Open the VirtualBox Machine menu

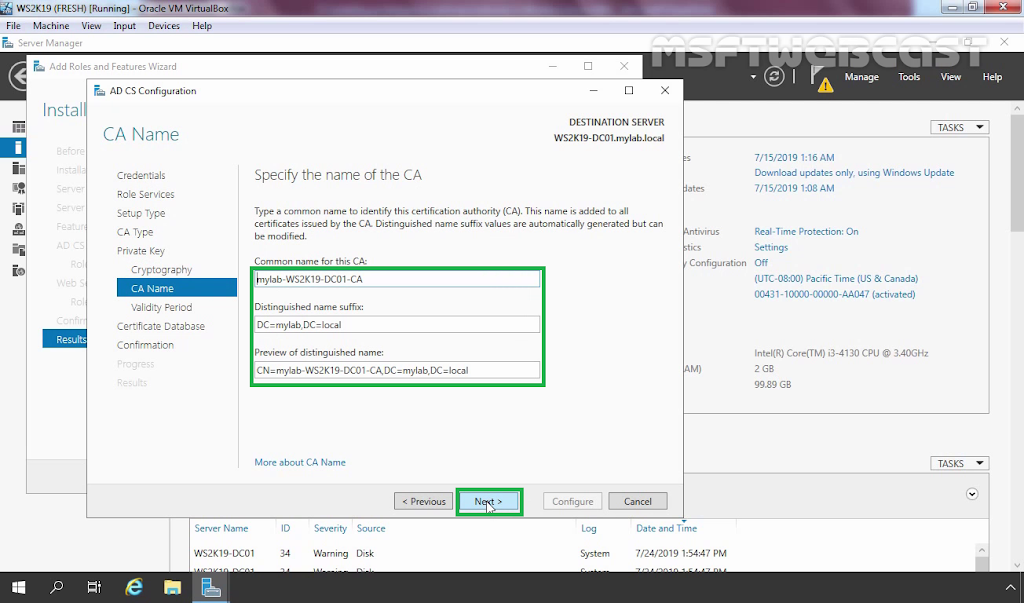coord(51,25)
